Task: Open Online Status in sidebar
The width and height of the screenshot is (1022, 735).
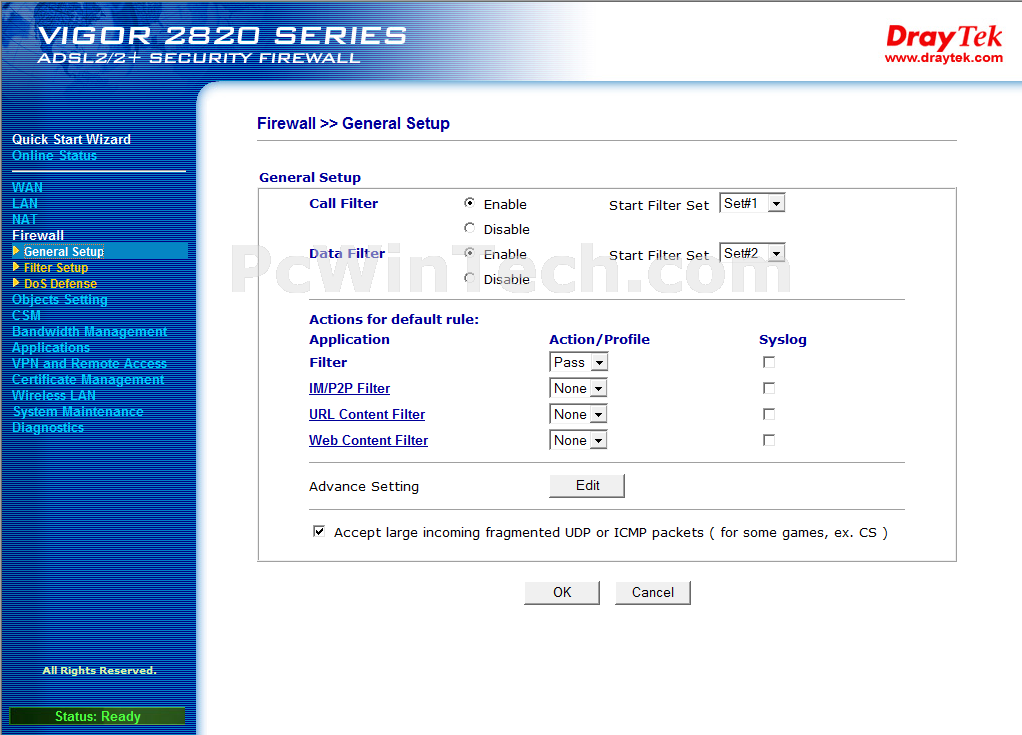Action: 54,156
